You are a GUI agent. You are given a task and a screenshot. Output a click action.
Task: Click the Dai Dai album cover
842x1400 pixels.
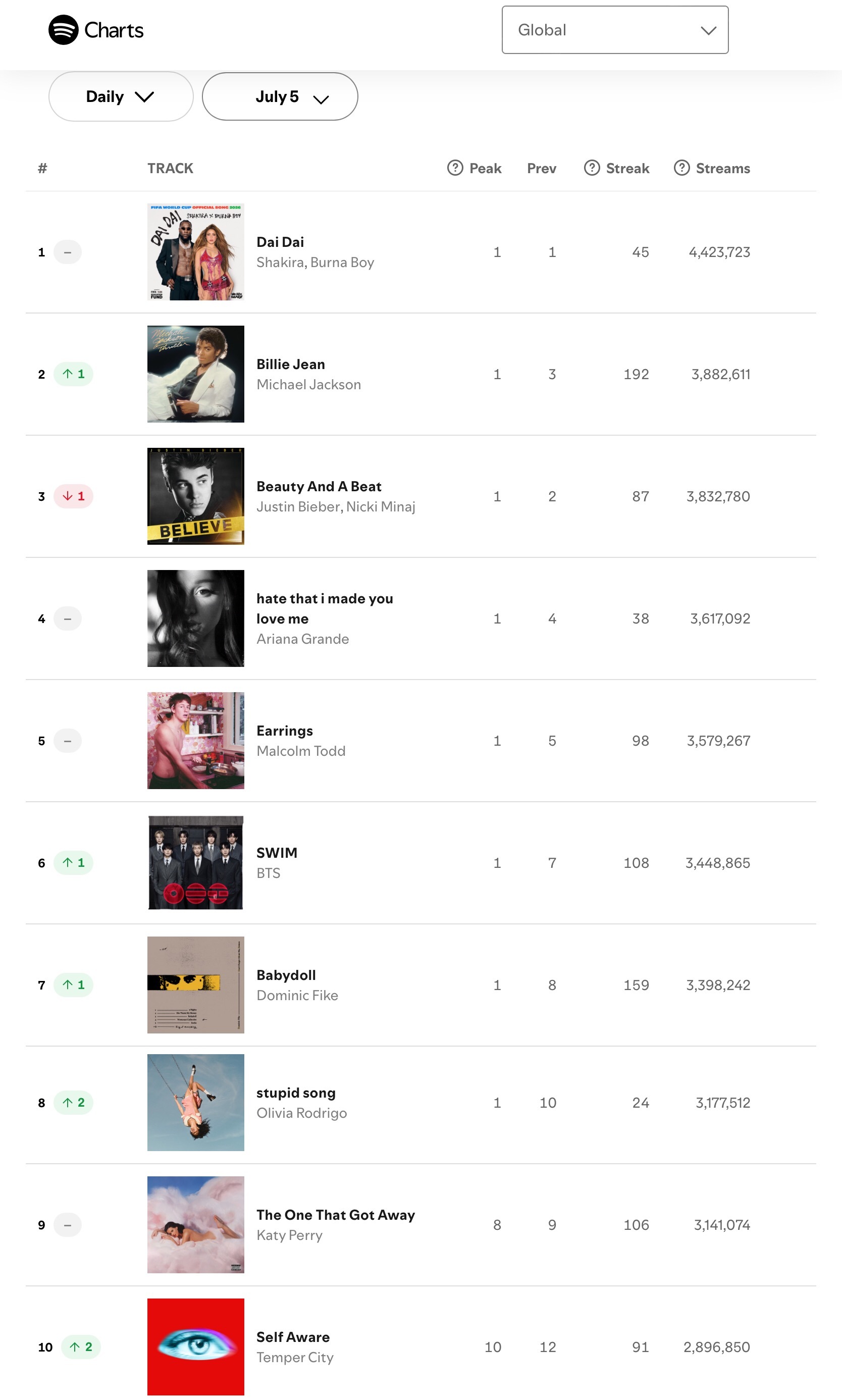[196, 252]
